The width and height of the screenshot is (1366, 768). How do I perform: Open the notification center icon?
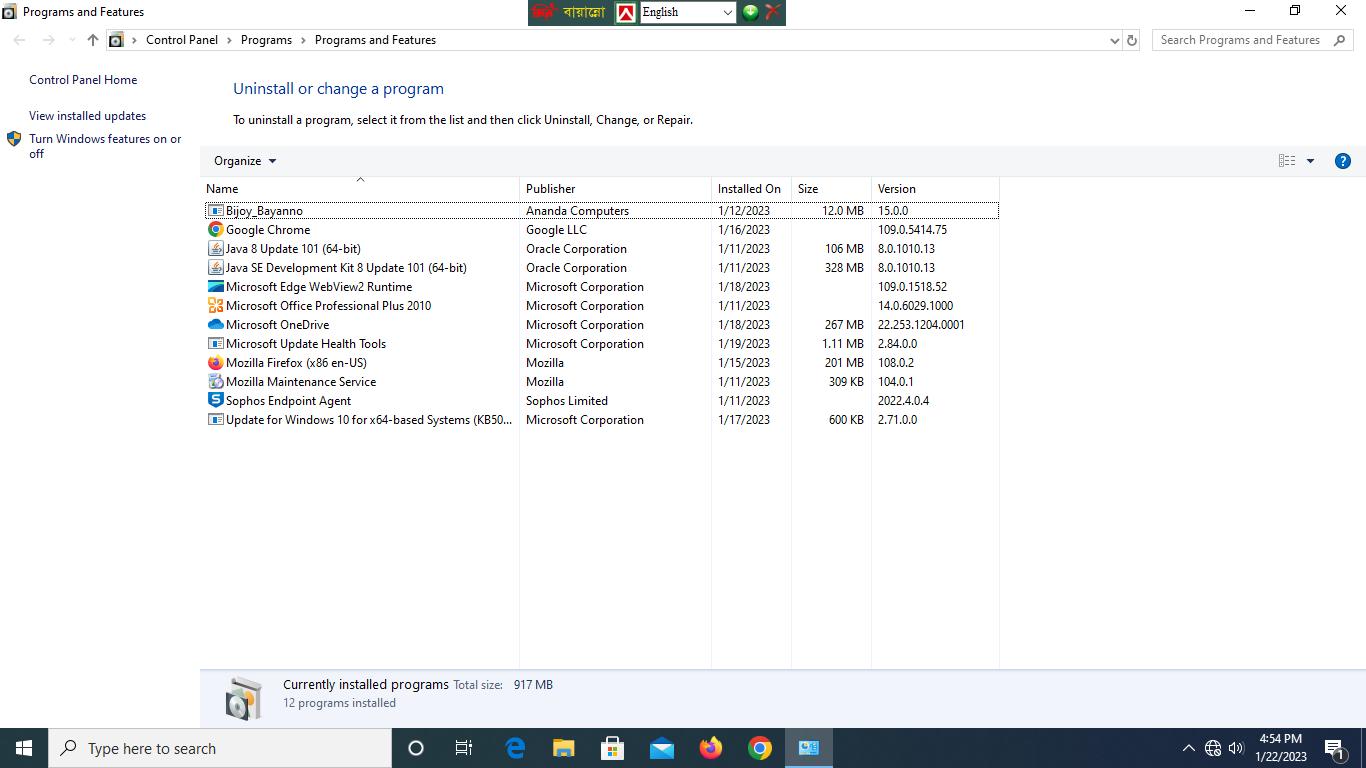click(1334, 748)
